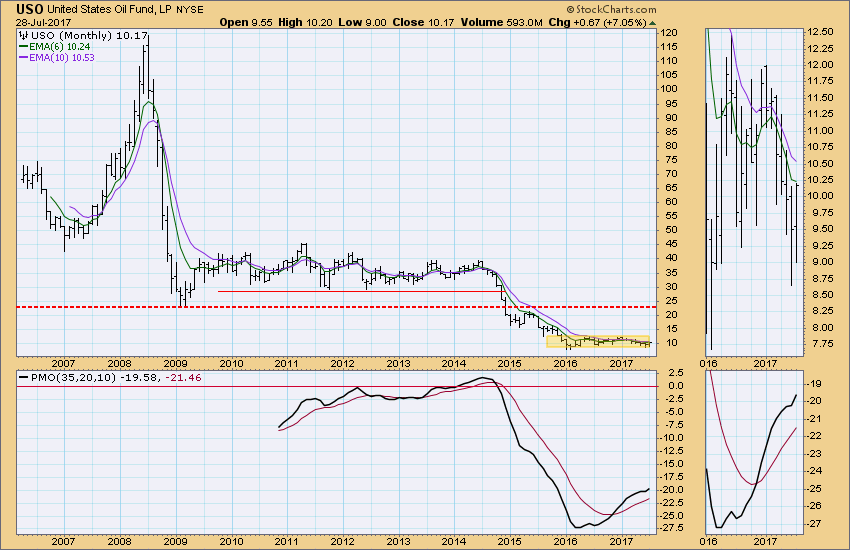
Task: Click the NYSE exchange label
Action: point(190,10)
